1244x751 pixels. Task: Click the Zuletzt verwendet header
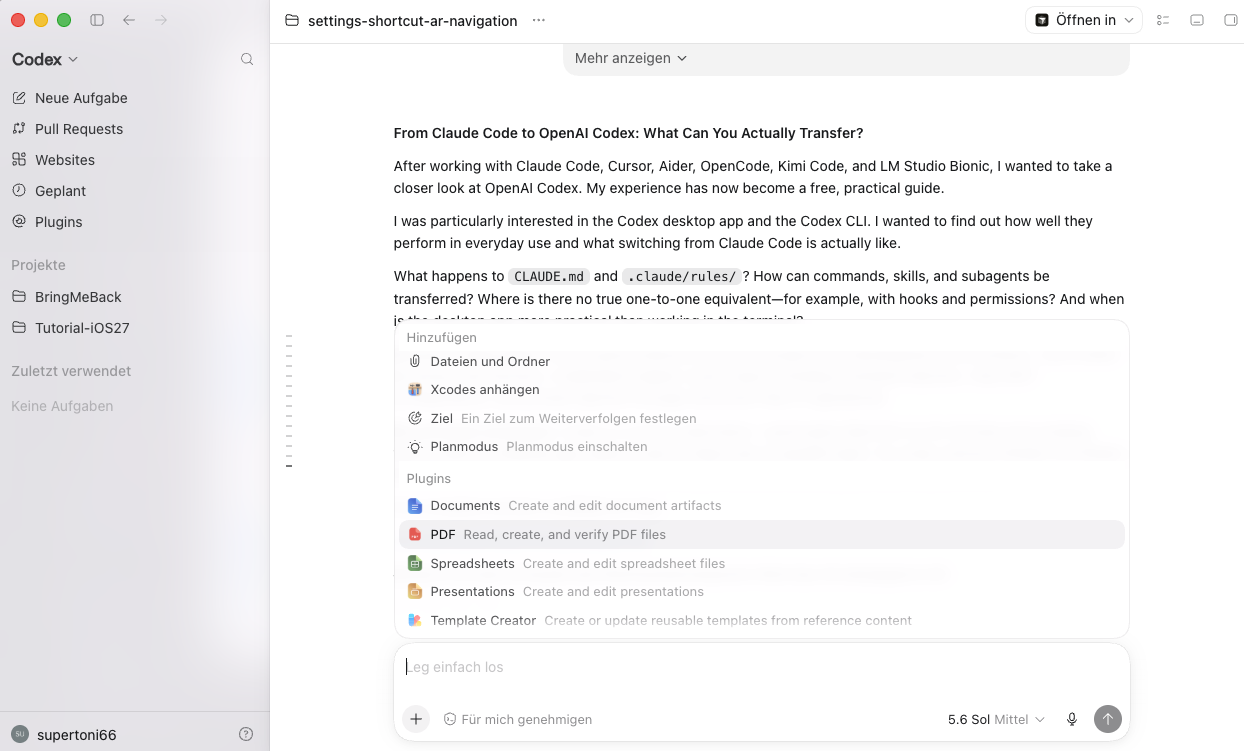[x=71, y=371]
